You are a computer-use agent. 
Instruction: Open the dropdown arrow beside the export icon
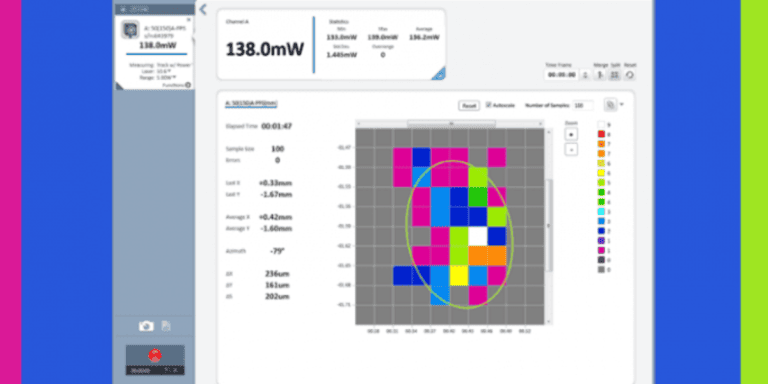tap(622, 104)
